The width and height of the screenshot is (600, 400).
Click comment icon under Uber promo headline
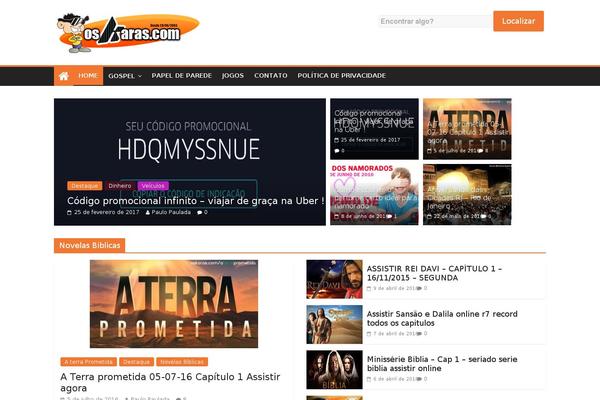199,212
